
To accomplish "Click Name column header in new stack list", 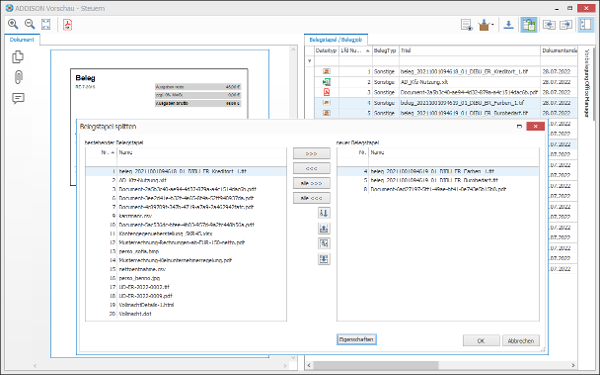I will click(x=453, y=152).
